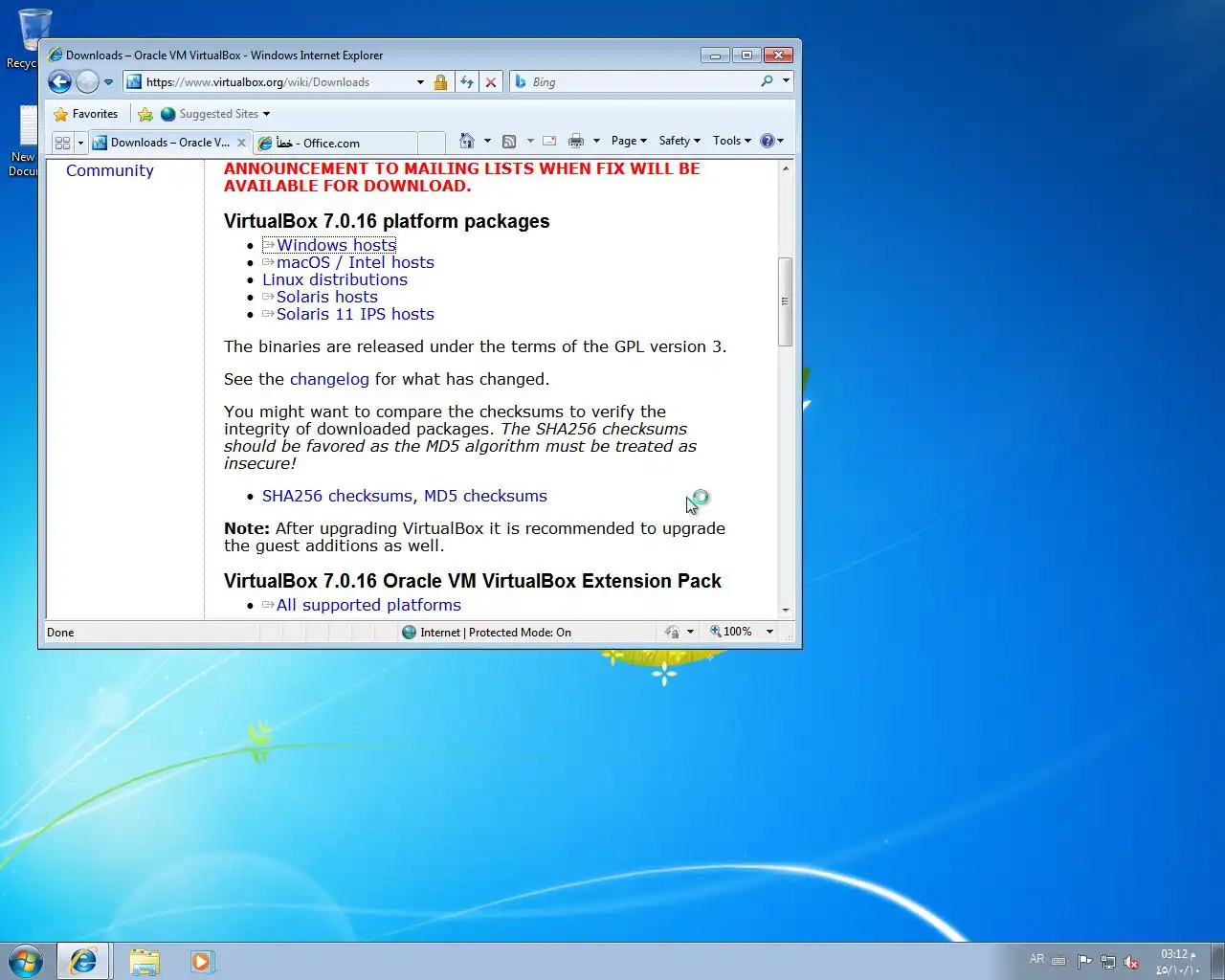Screen dimensions: 1225x980
Task: Launch Windows Media Player from taskbar
Action: 202,961
